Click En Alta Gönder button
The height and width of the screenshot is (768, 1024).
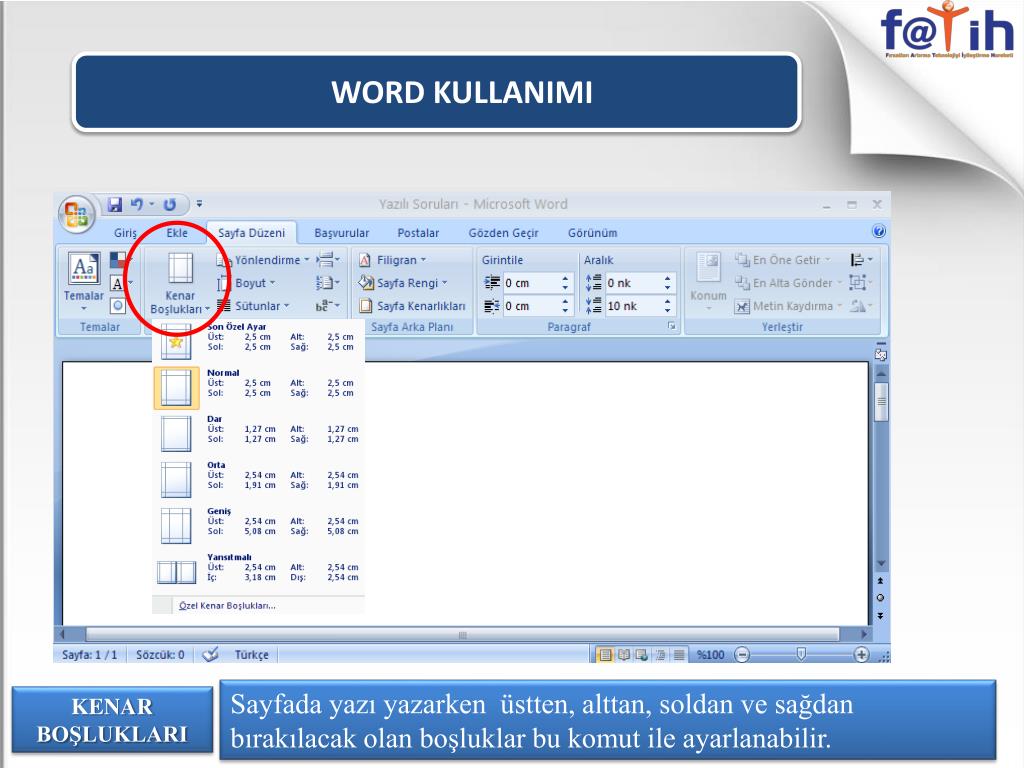[x=789, y=283]
